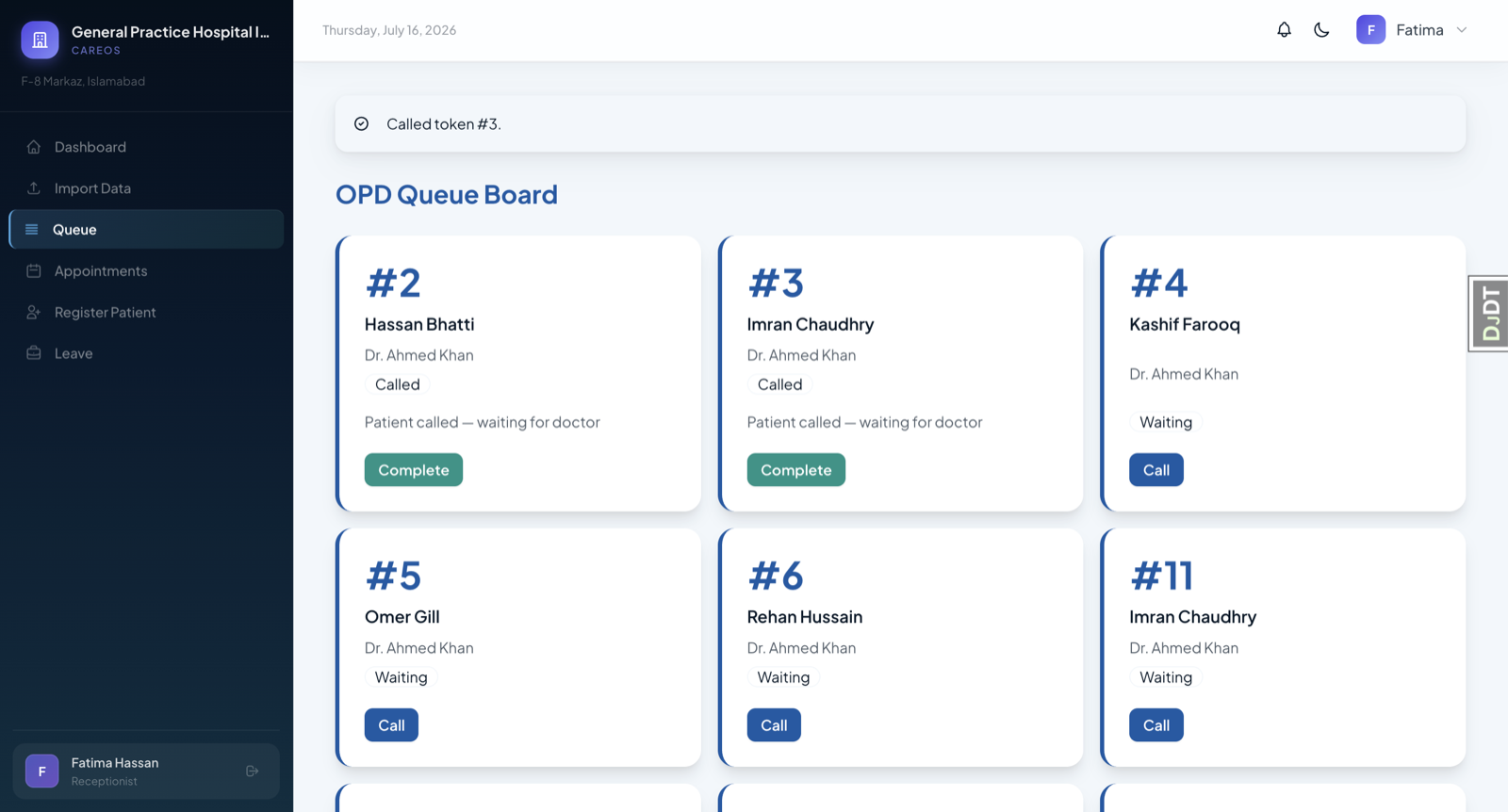Open Register Patient menu item
This screenshot has height=812, width=1508.
pyautogui.click(x=146, y=313)
